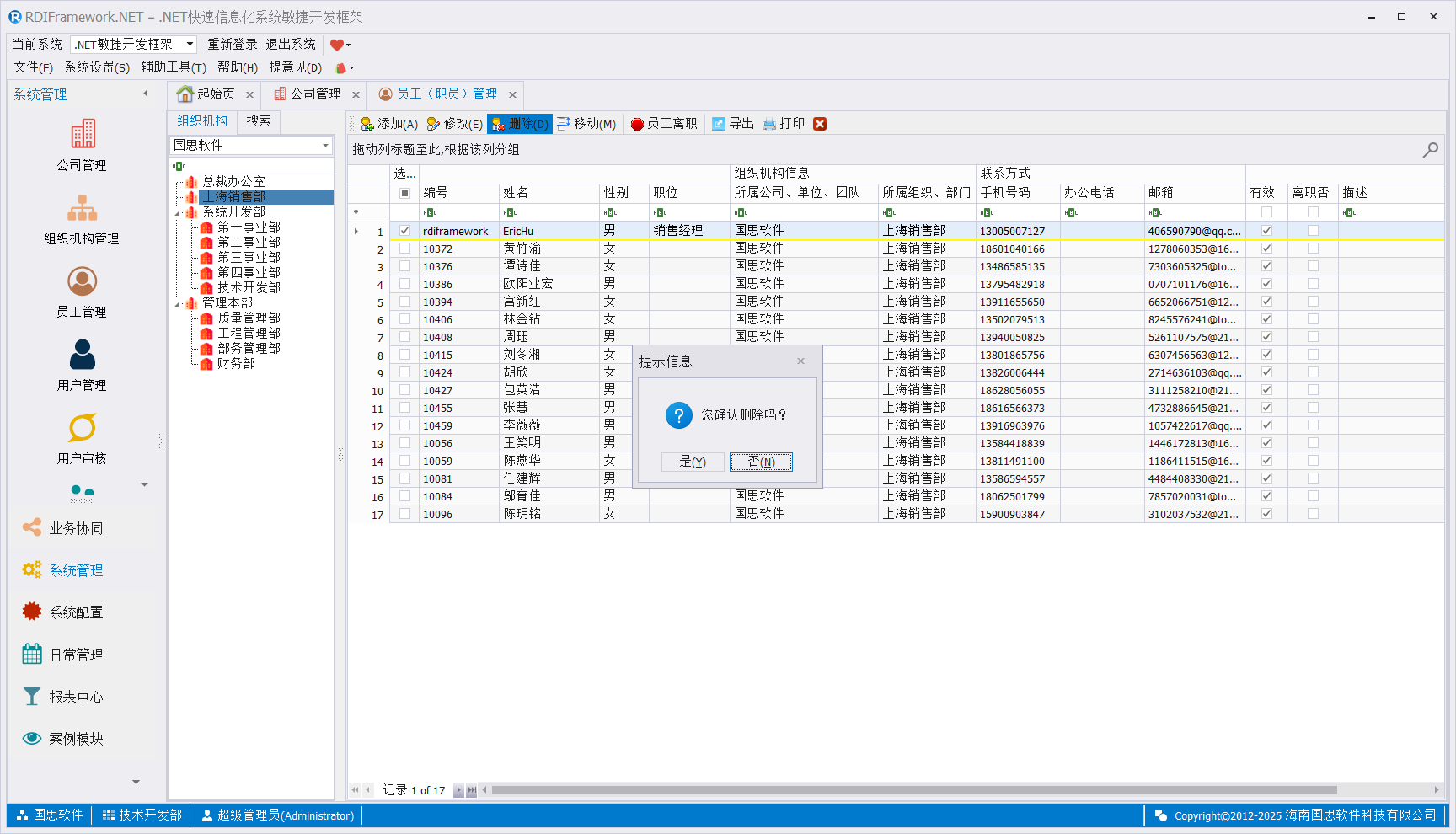The width and height of the screenshot is (1456, 834).
Task: Uncheck the selection checkbox for rdiframework row
Action: 405,231
